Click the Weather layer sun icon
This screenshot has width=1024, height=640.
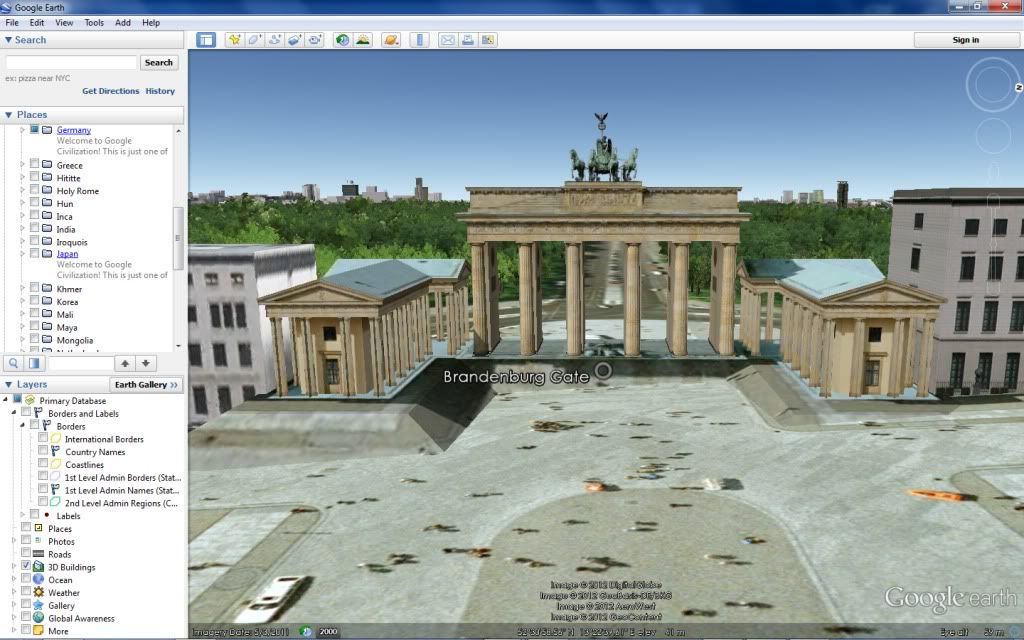click(x=39, y=592)
